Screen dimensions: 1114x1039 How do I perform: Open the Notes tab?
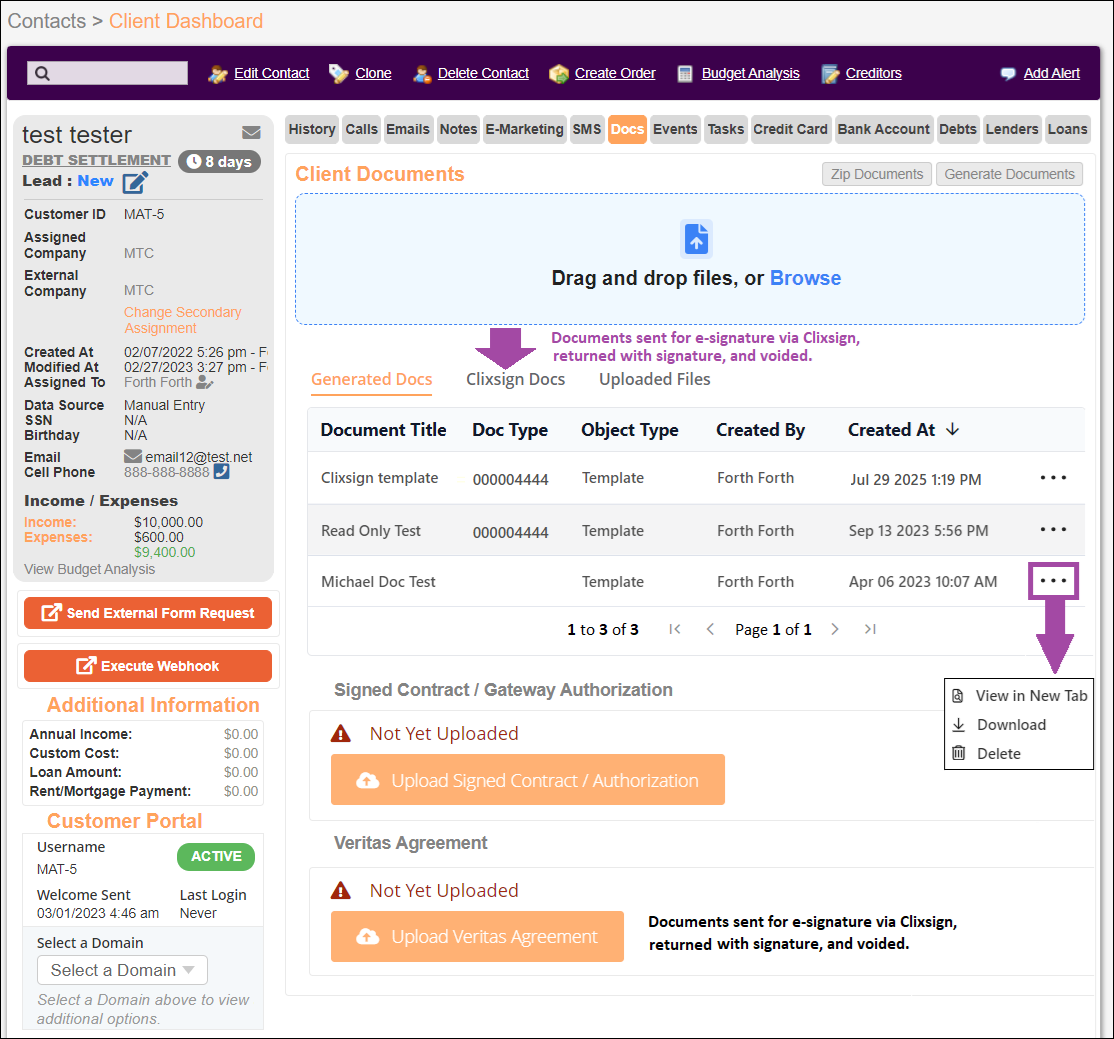click(x=458, y=129)
